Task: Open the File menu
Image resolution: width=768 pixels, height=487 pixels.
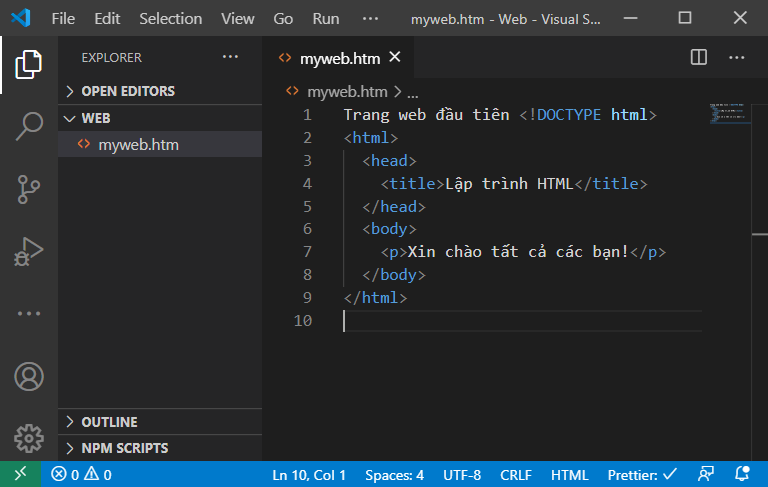Action: pos(63,19)
